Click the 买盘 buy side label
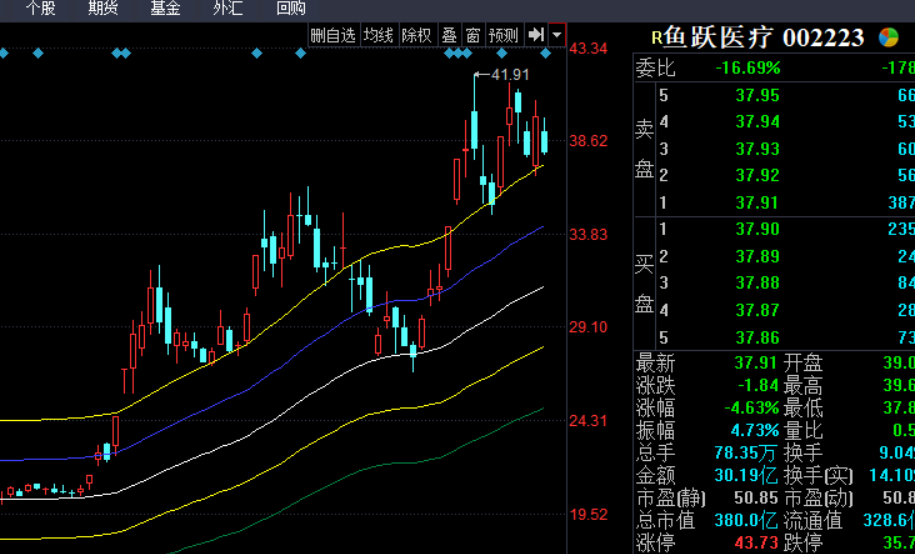The image size is (915, 554). pyautogui.click(x=644, y=284)
